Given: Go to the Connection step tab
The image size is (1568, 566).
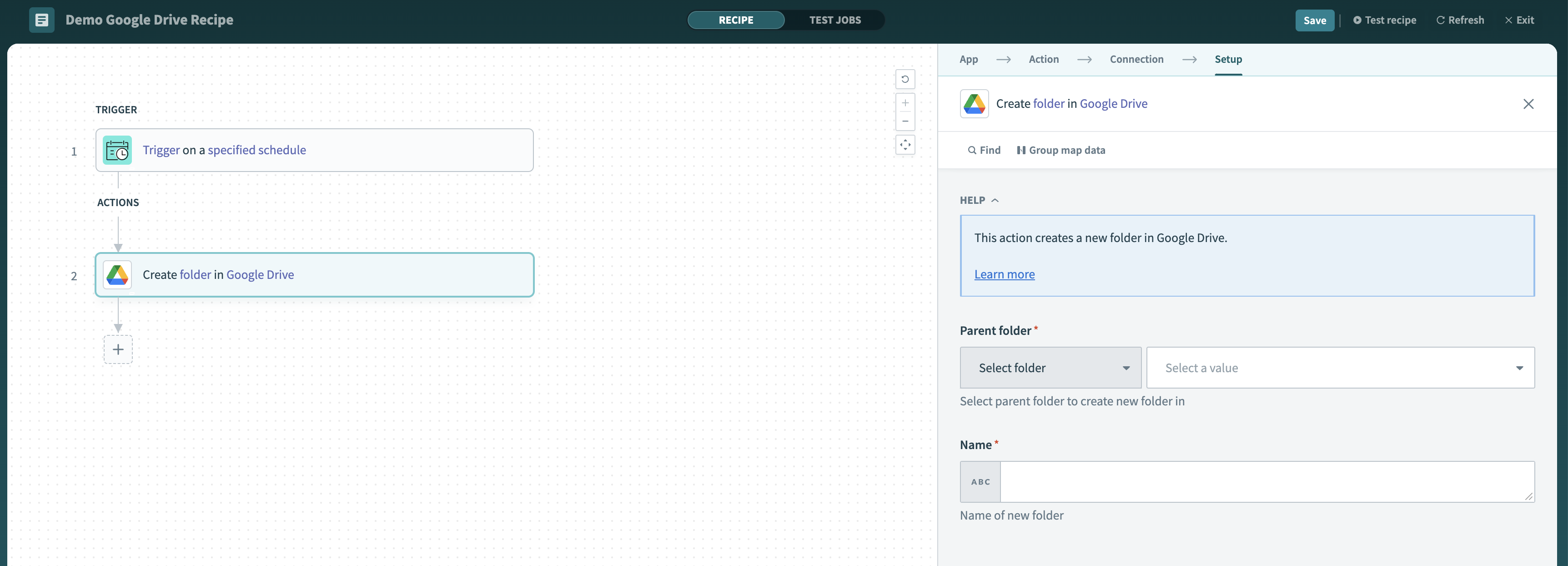Looking at the screenshot, I should pos(1136,59).
